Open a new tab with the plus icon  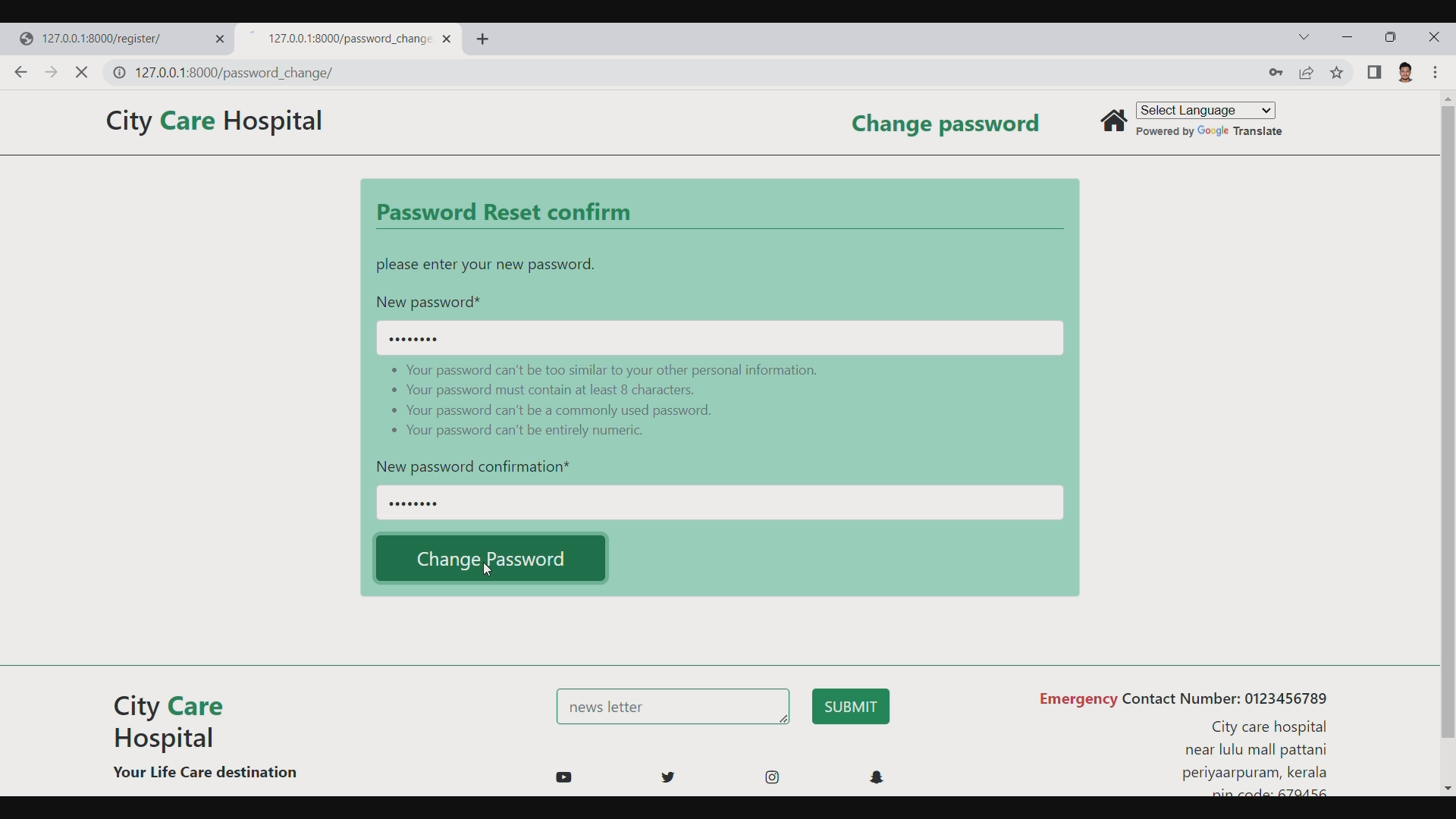(x=485, y=39)
